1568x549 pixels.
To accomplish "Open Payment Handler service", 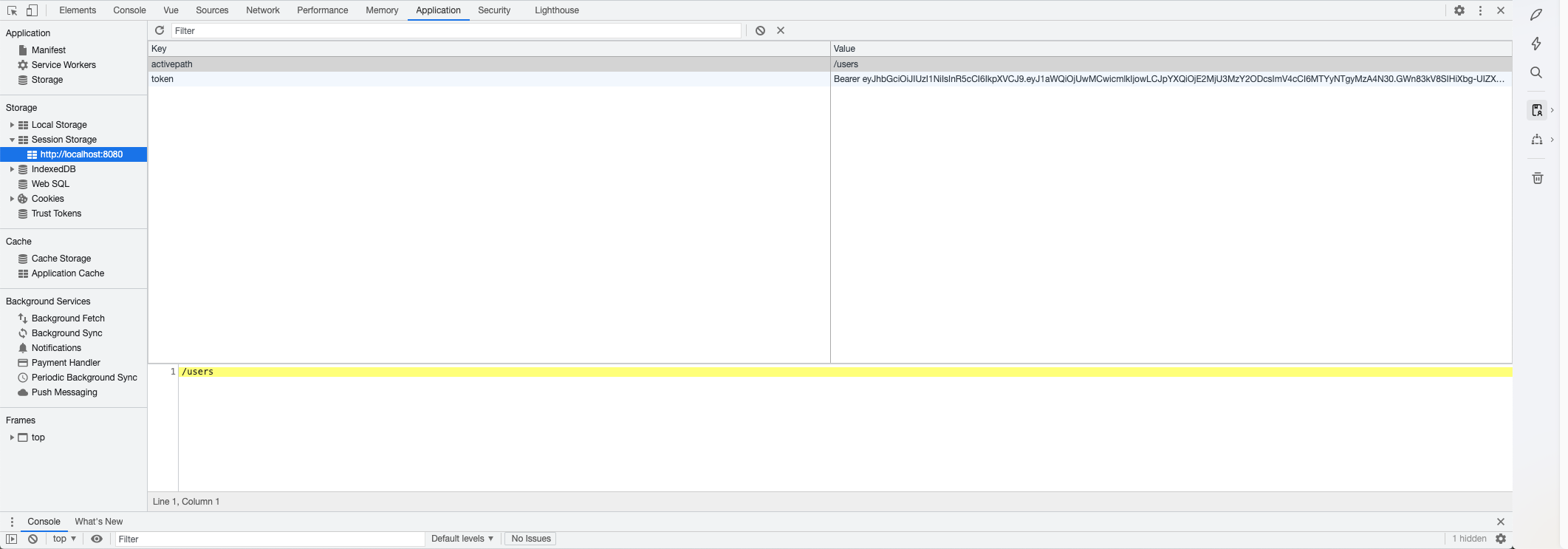I will tap(66, 363).
